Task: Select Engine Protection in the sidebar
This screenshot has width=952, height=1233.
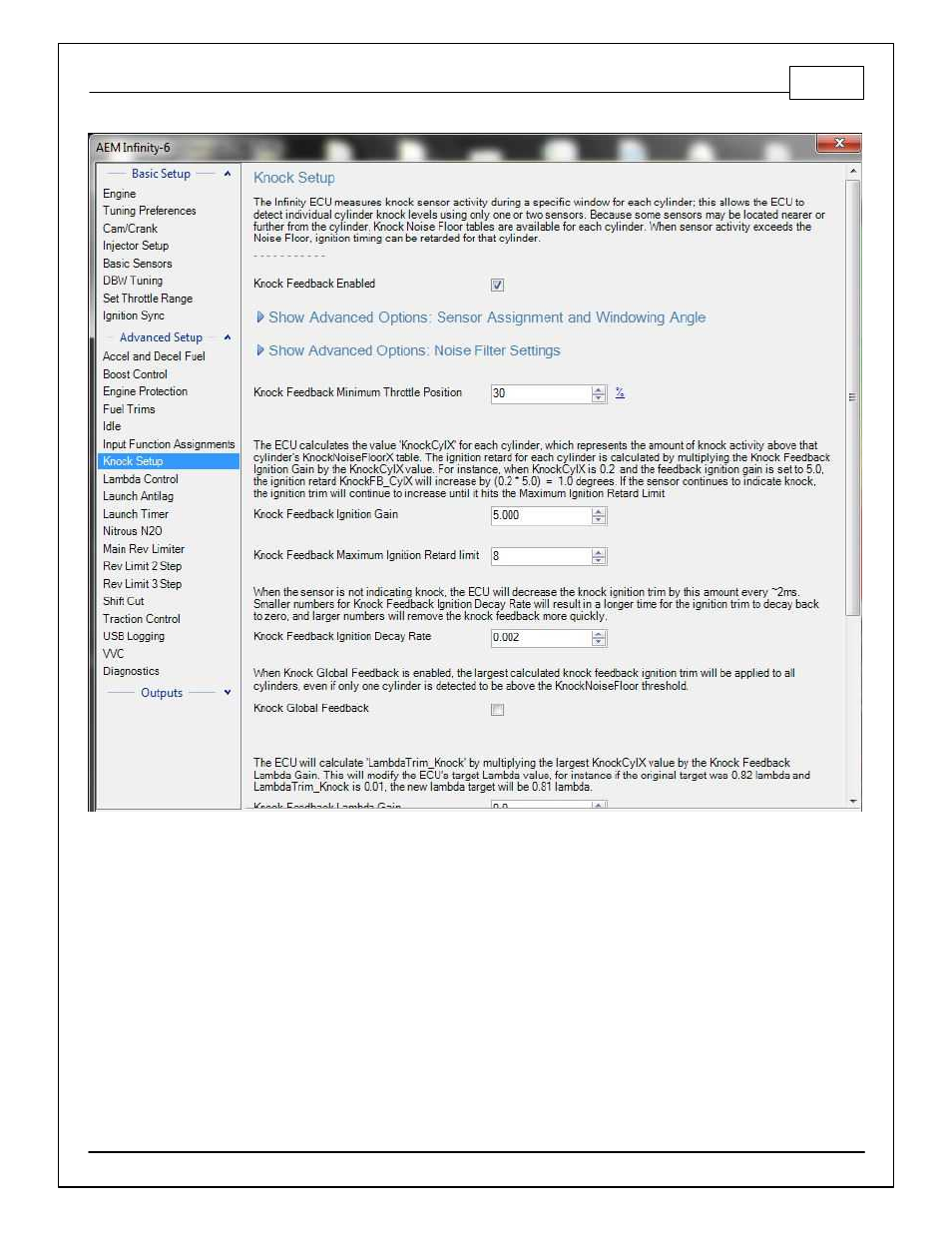Action: [145, 391]
